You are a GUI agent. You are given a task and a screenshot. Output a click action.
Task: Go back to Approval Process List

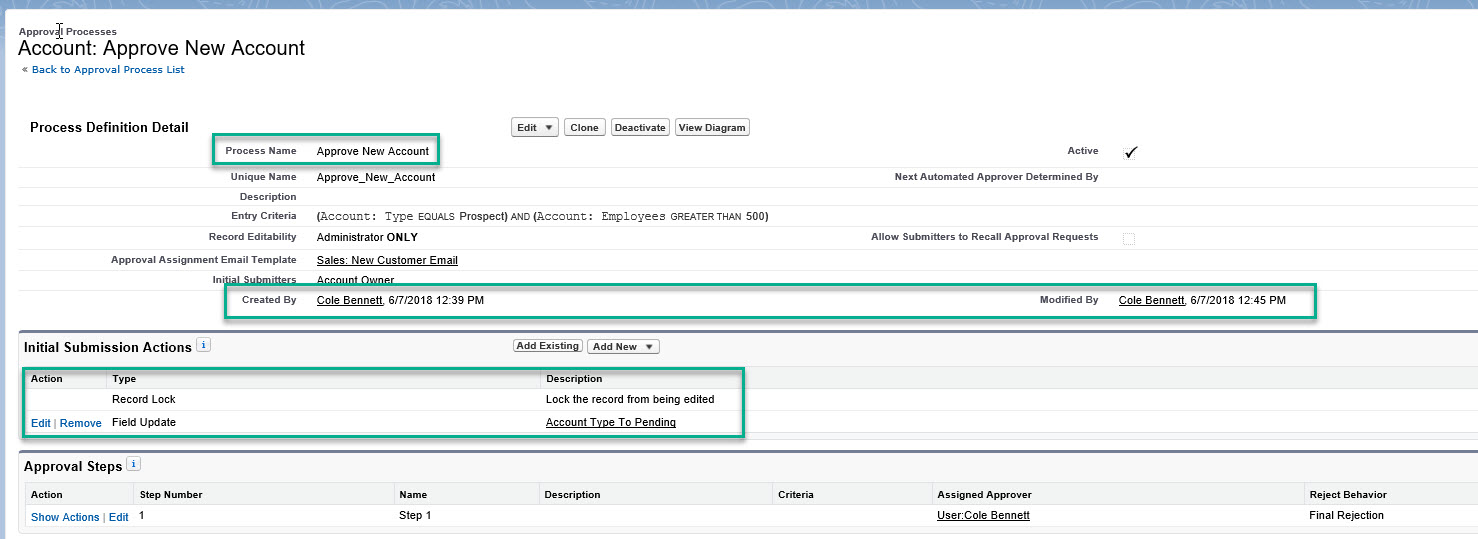[x=108, y=70]
